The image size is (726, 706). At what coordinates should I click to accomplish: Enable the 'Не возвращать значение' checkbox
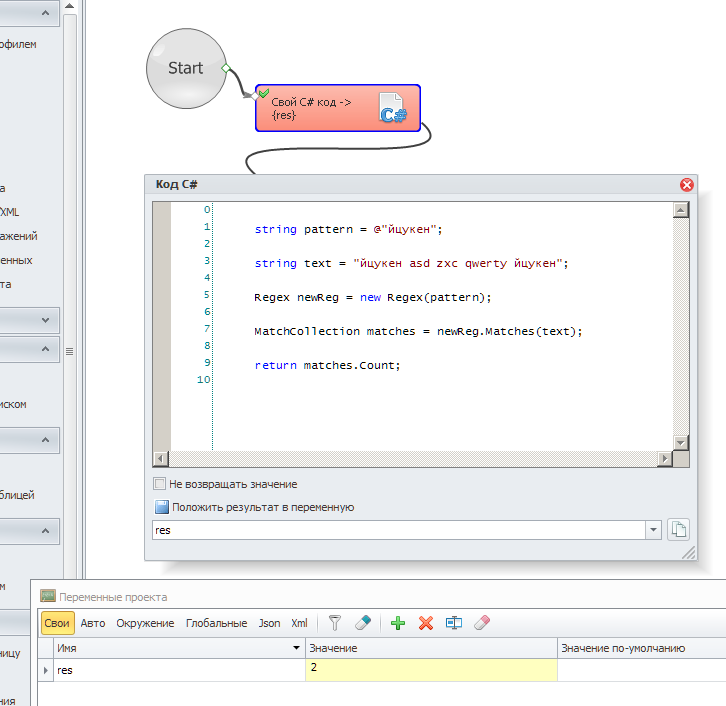coord(160,484)
